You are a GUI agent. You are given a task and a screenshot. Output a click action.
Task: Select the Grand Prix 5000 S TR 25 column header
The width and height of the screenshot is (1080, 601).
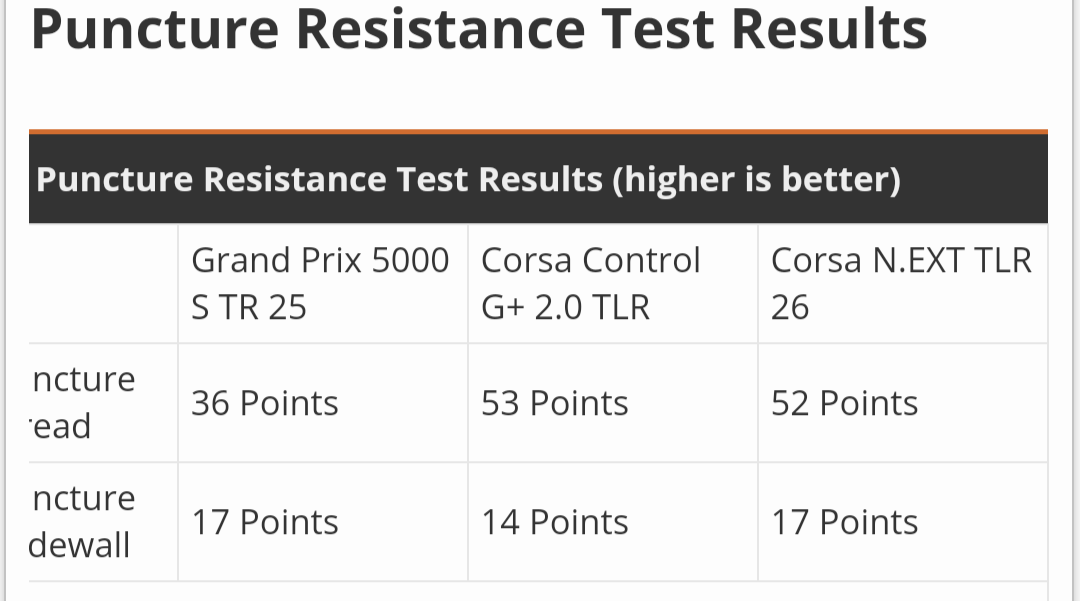(x=320, y=283)
